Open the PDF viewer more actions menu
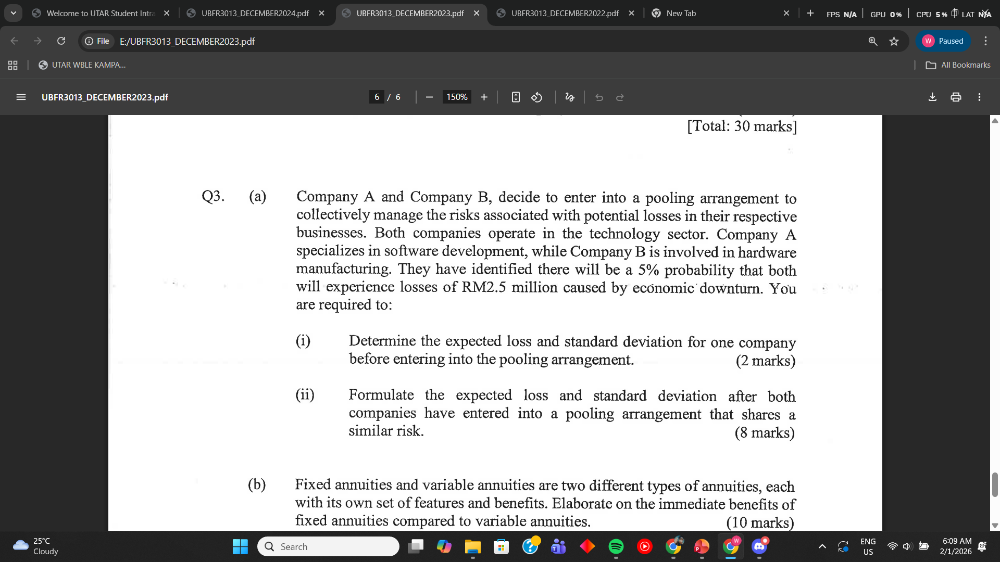This screenshot has width=1000, height=562. [x=979, y=97]
